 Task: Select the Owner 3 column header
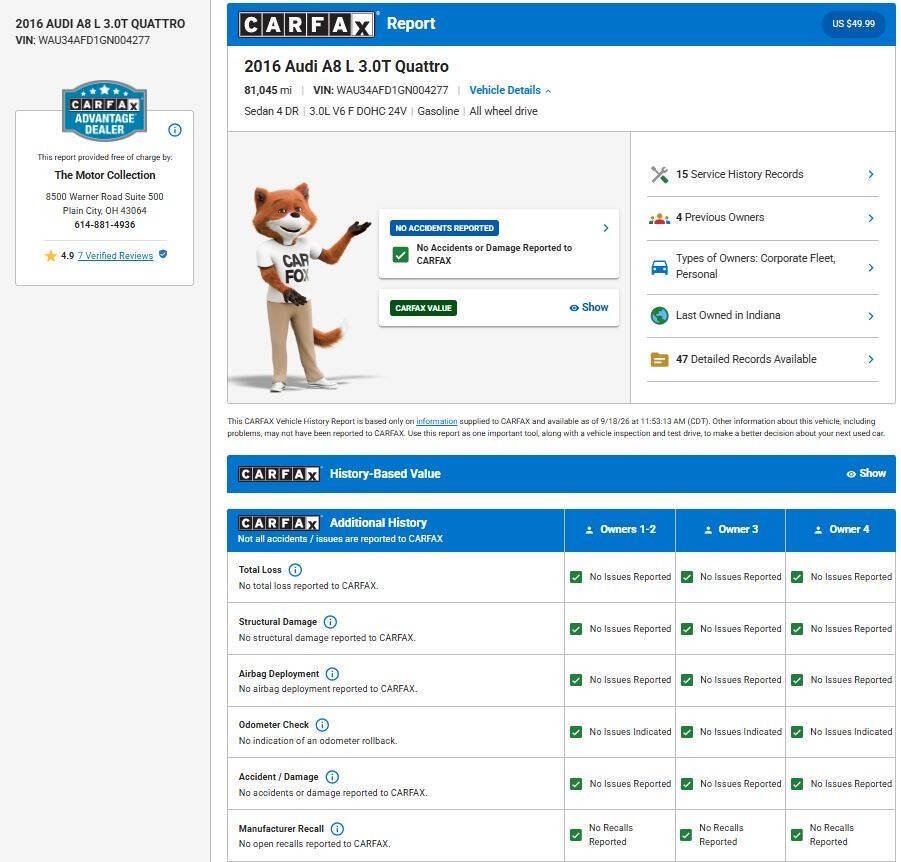pyautogui.click(x=731, y=530)
